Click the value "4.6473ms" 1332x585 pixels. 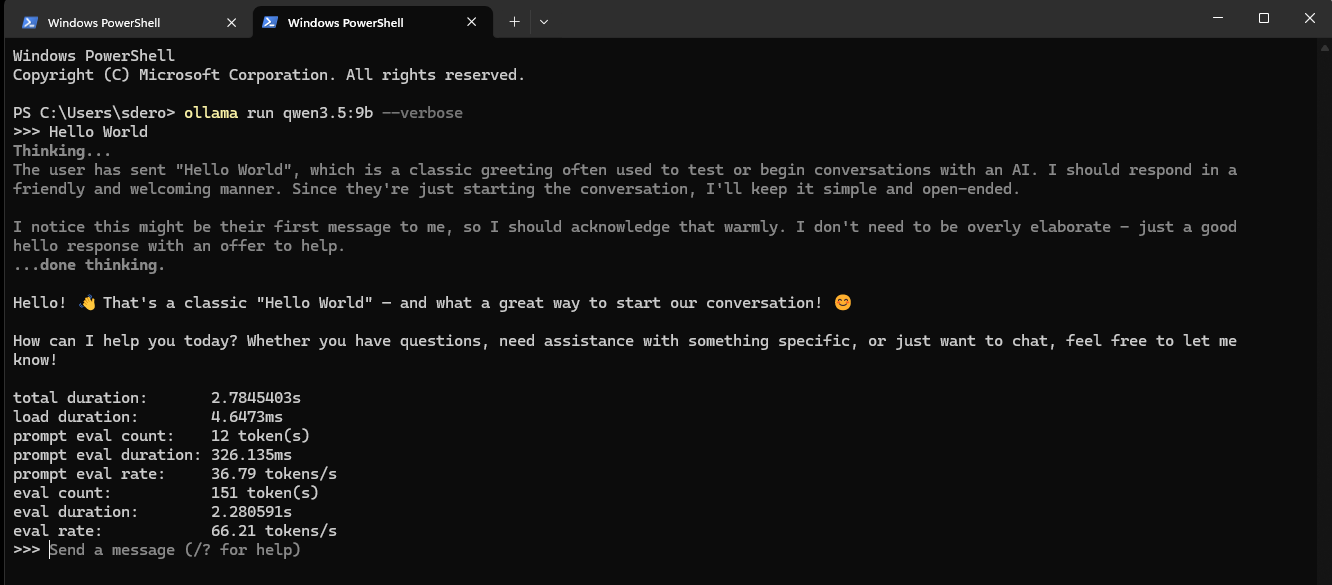[247, 417]
